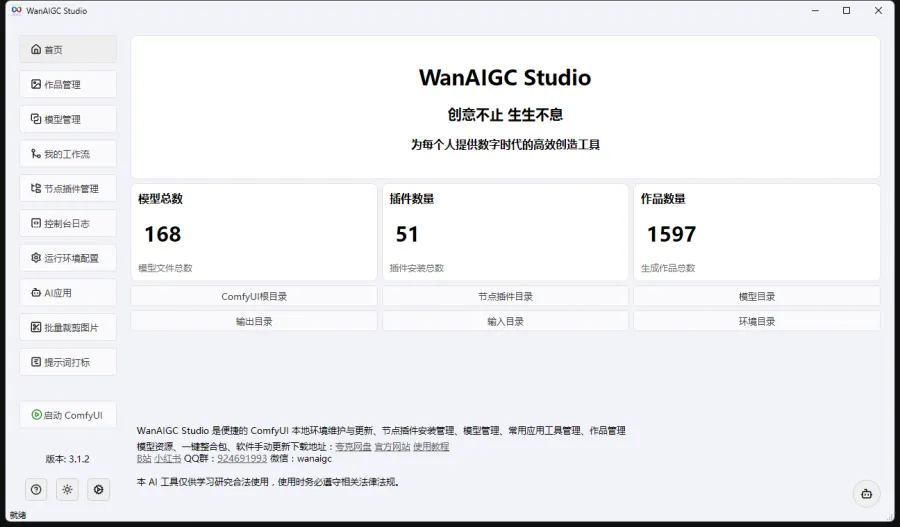
Task: Toggle light/dark theme sun icon
Action: [67, 490]
